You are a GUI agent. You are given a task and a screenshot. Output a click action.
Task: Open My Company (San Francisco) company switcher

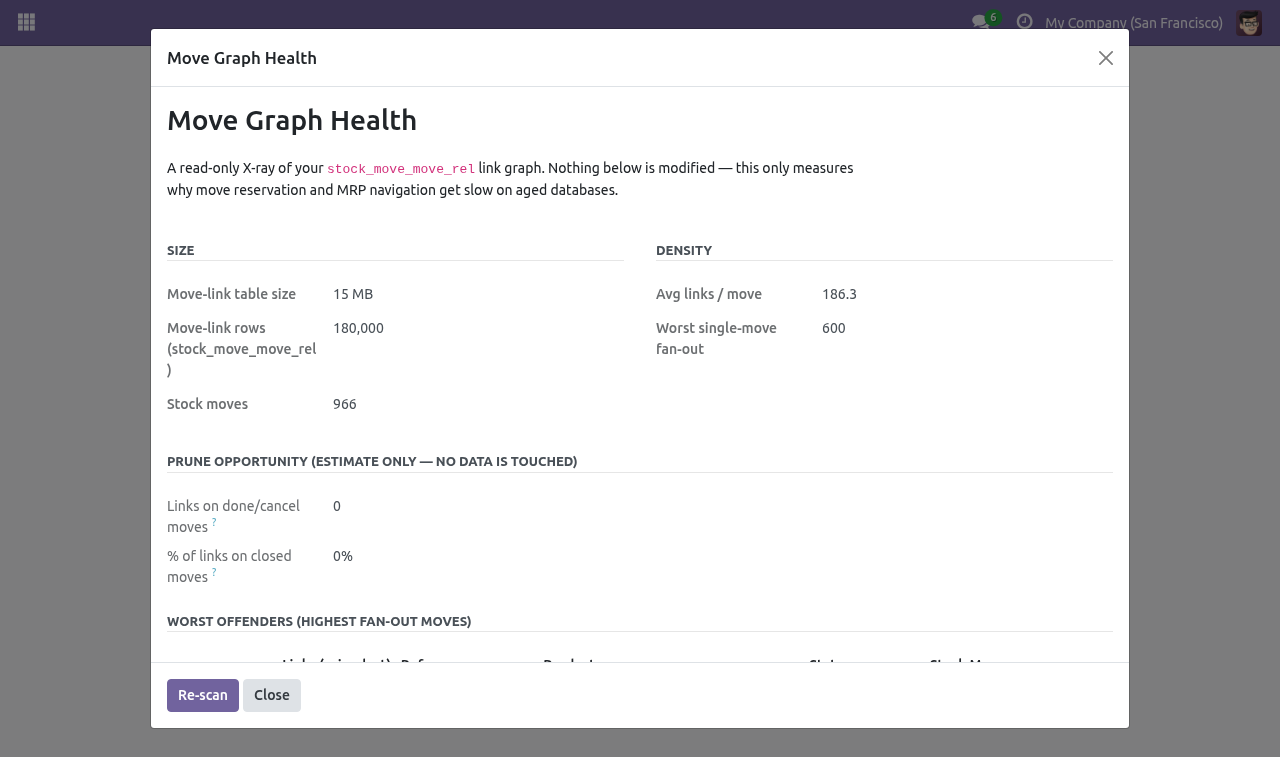tap(1134, 23)
